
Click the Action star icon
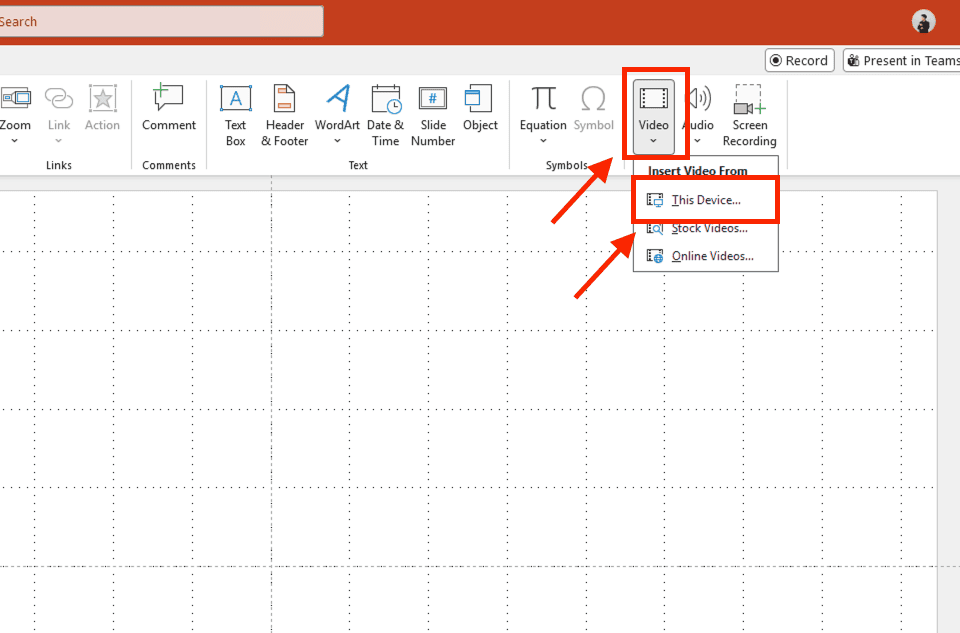102,99
